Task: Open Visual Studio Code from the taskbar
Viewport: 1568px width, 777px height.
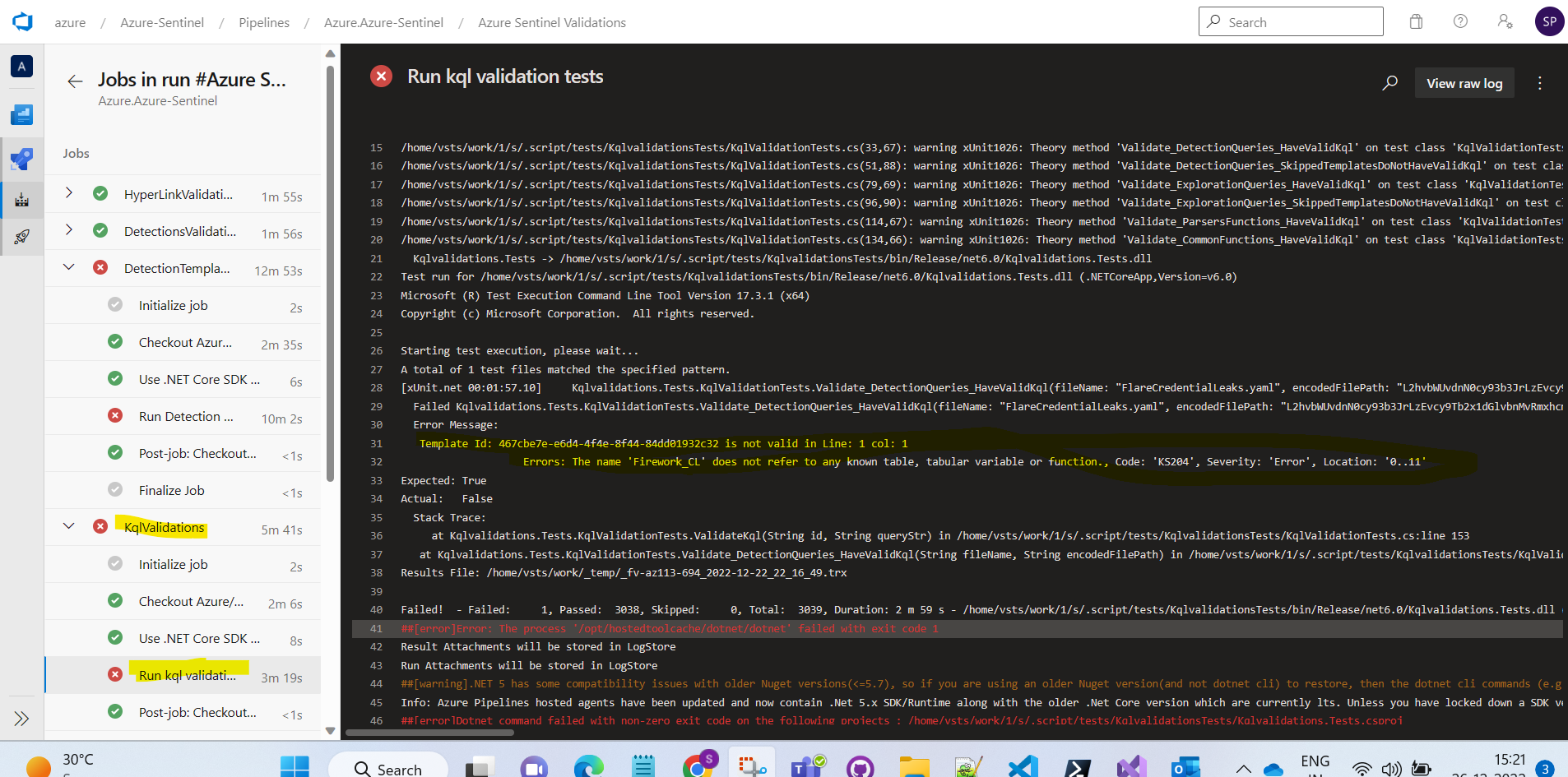Action: click(x=1023, y=768)
